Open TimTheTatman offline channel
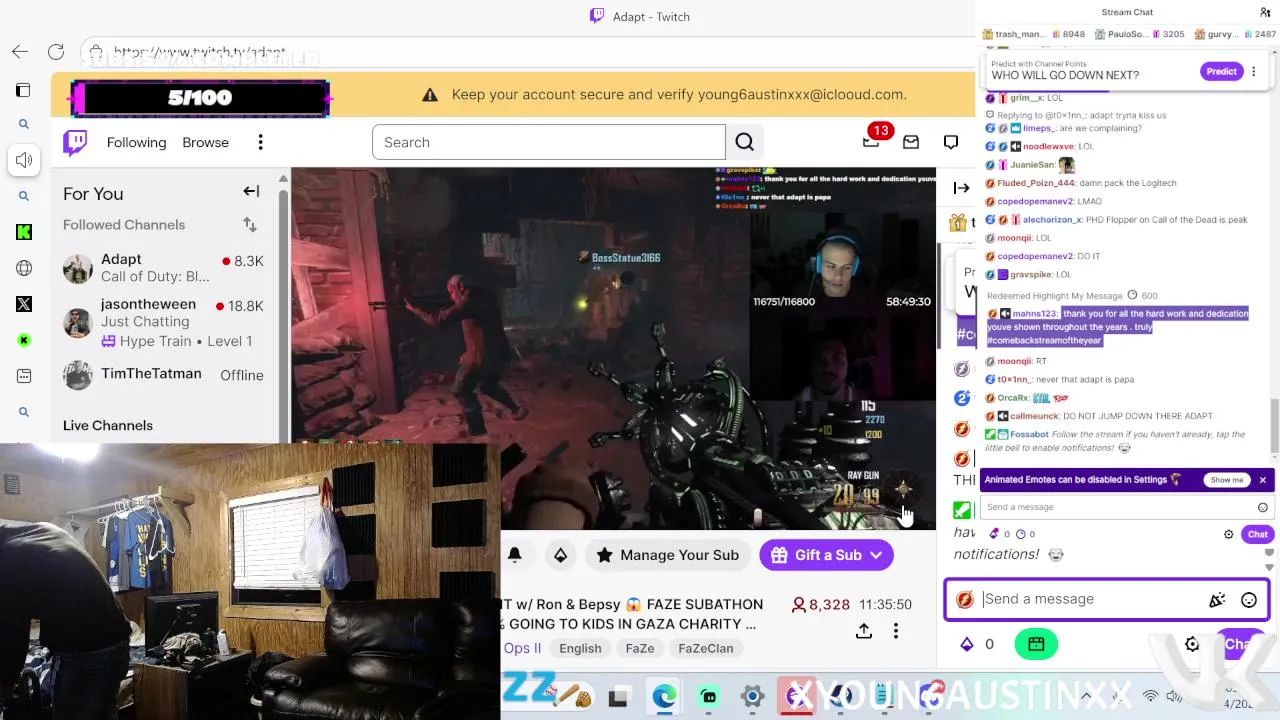1280x720 pixels. [163, 375]
